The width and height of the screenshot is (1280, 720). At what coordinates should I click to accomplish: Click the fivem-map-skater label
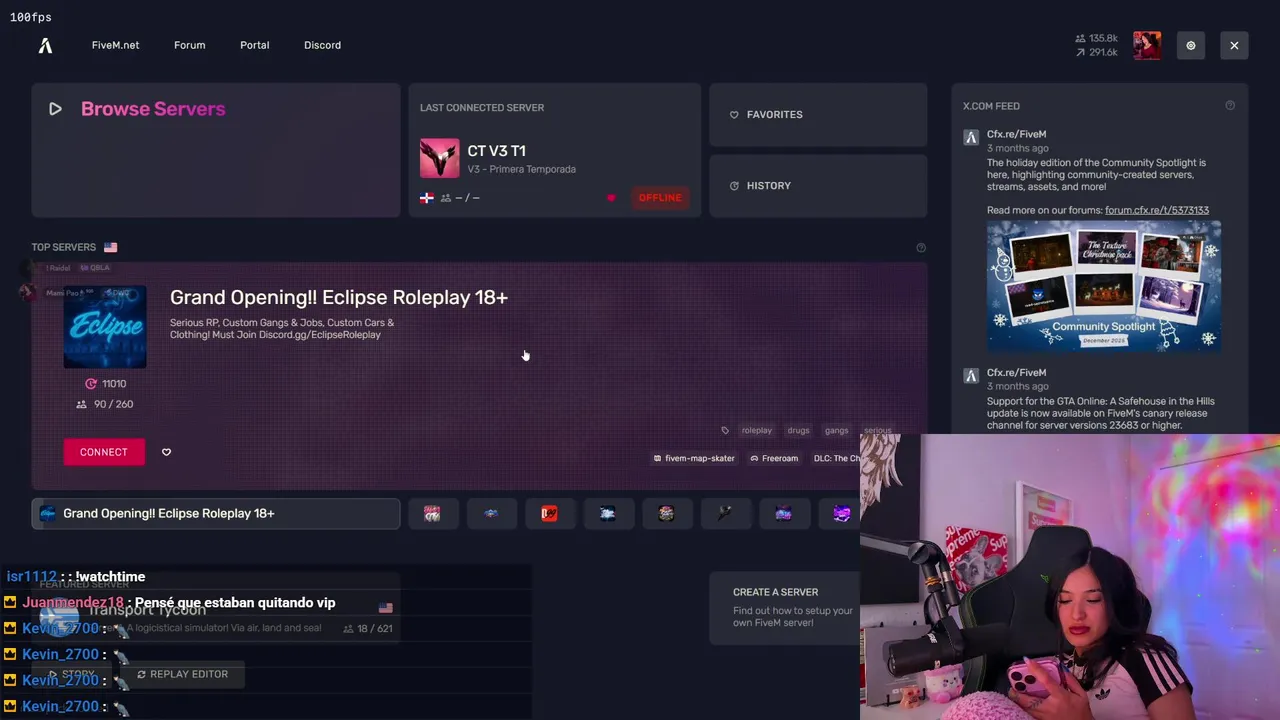pos(694,458)
